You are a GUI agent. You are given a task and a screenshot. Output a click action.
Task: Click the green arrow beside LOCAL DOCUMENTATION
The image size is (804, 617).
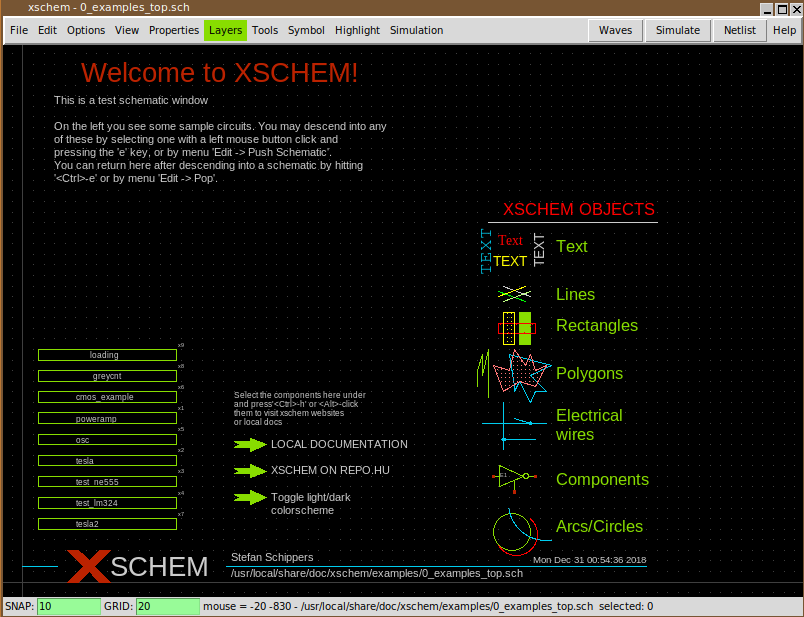(249, 445)
